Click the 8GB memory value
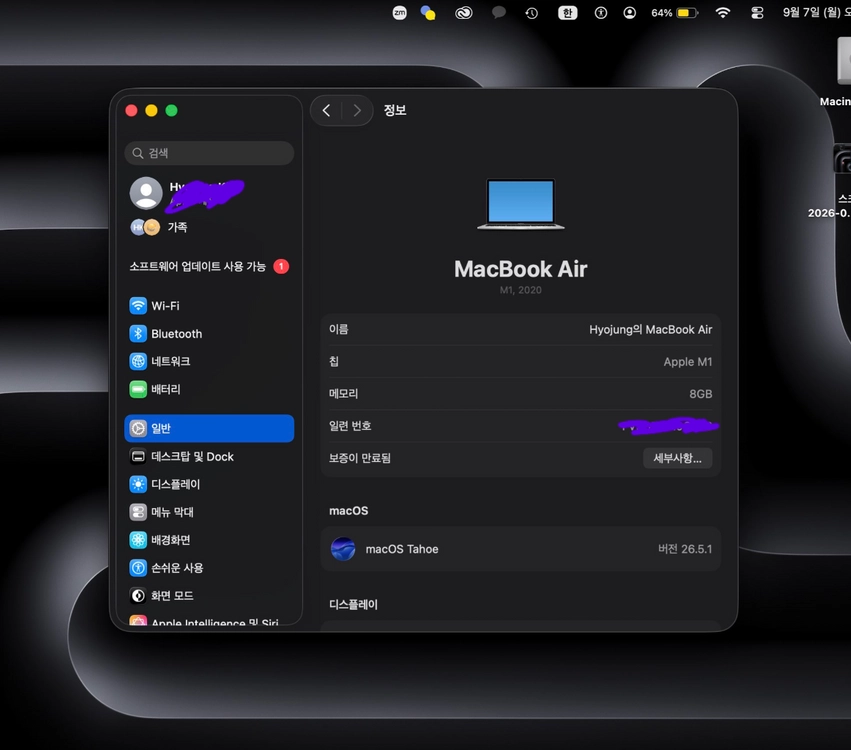Screen dimensions: 851x750 pyautogui.click(x=700, y=394)
